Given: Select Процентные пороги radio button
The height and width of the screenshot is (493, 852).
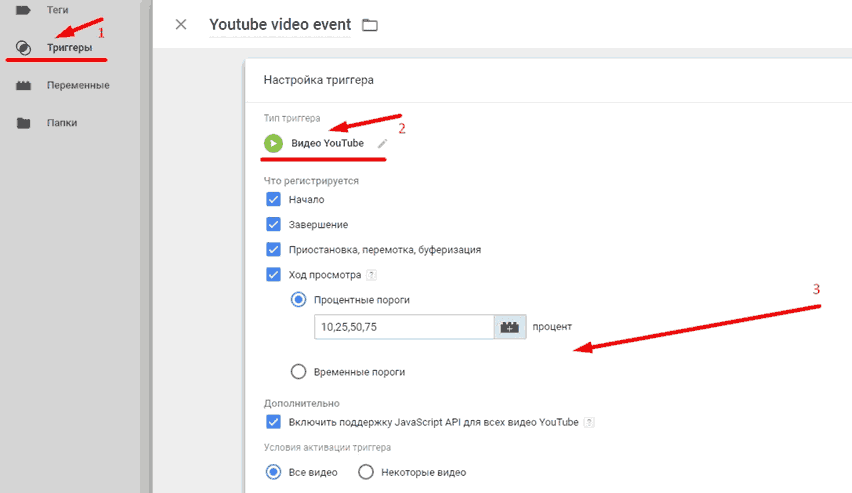Looking at the screenshot, I should (x=298, y=299).
